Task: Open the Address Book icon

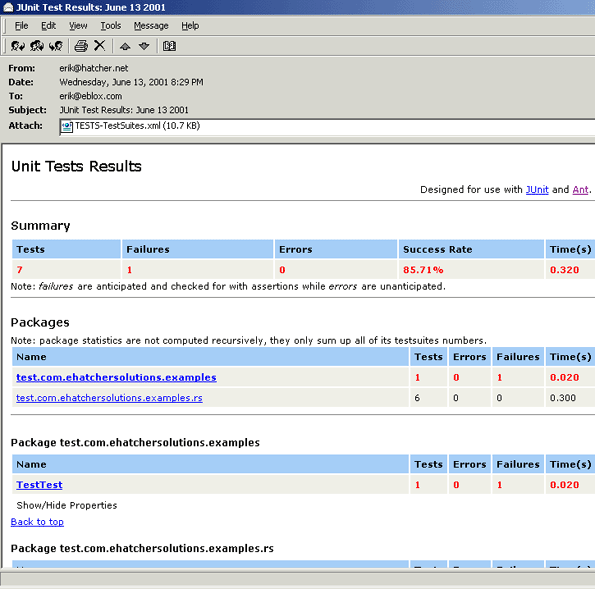Action: tap(169, 46)
